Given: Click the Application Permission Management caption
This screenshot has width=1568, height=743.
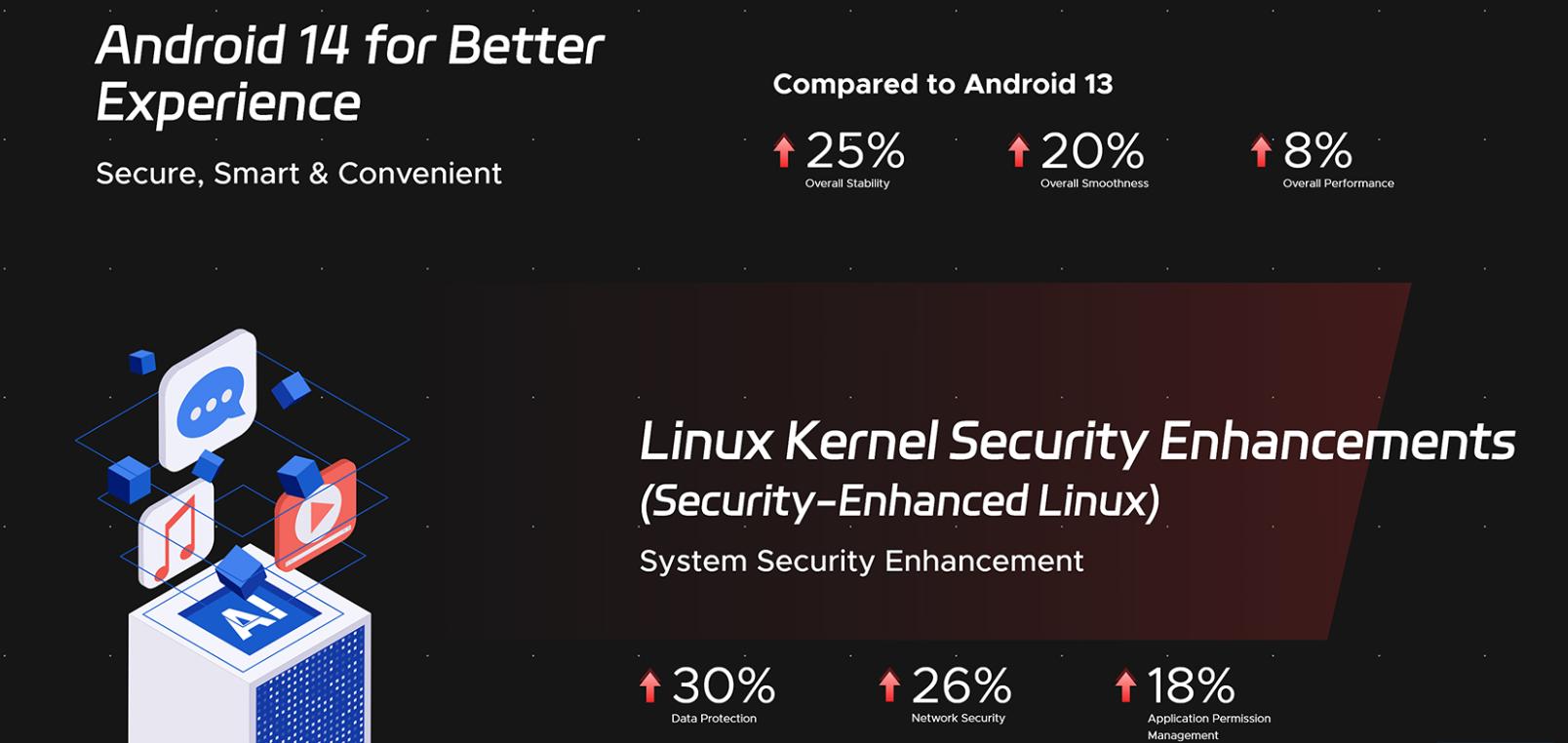Looking at the screenshot, I should tap(1209, 726).
